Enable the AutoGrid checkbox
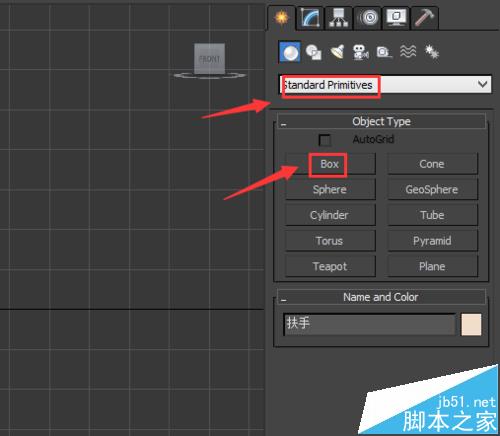This screenshot has height=436, width=500. [325, 140]
